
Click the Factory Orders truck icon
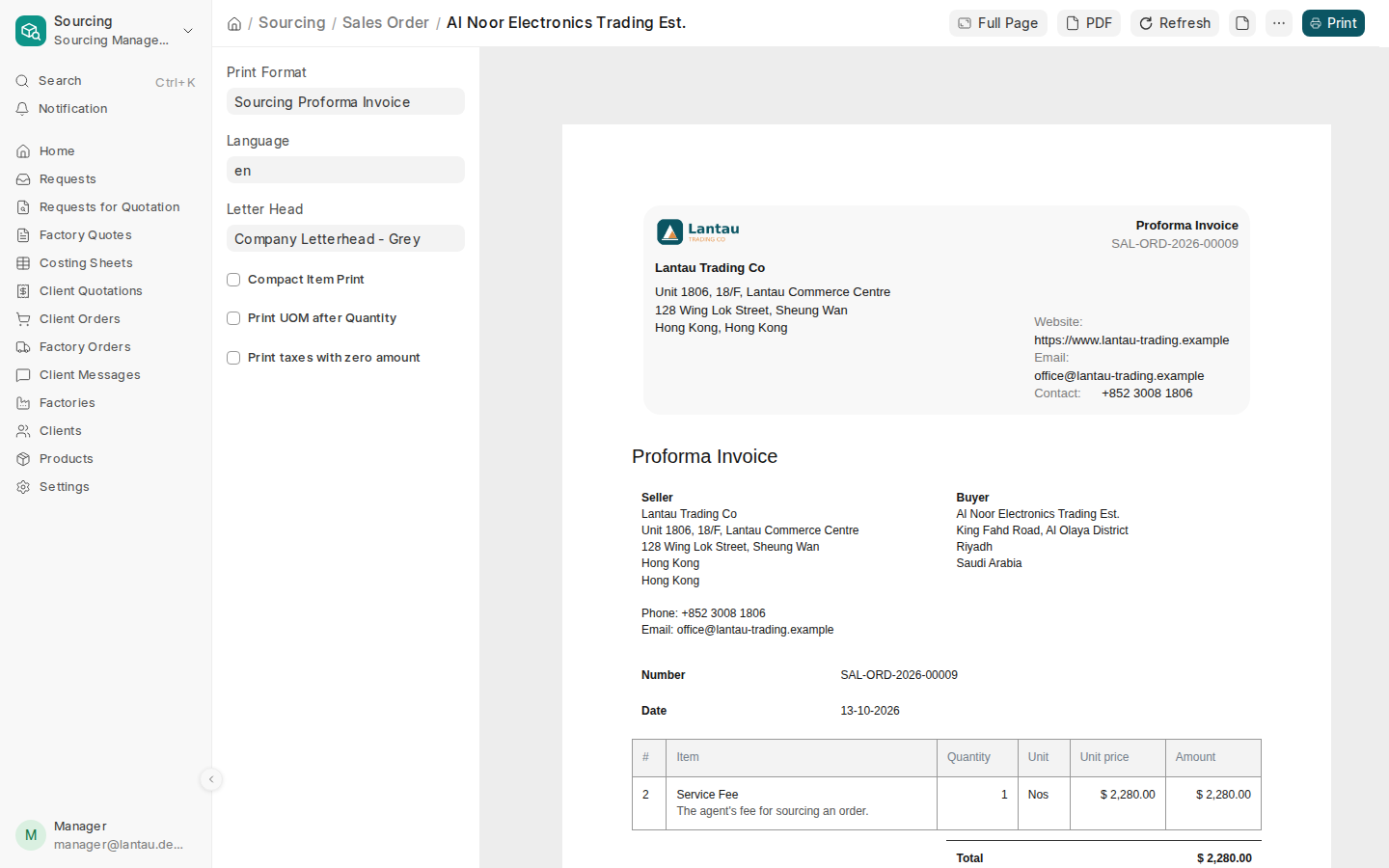click(x=23, y=347)
